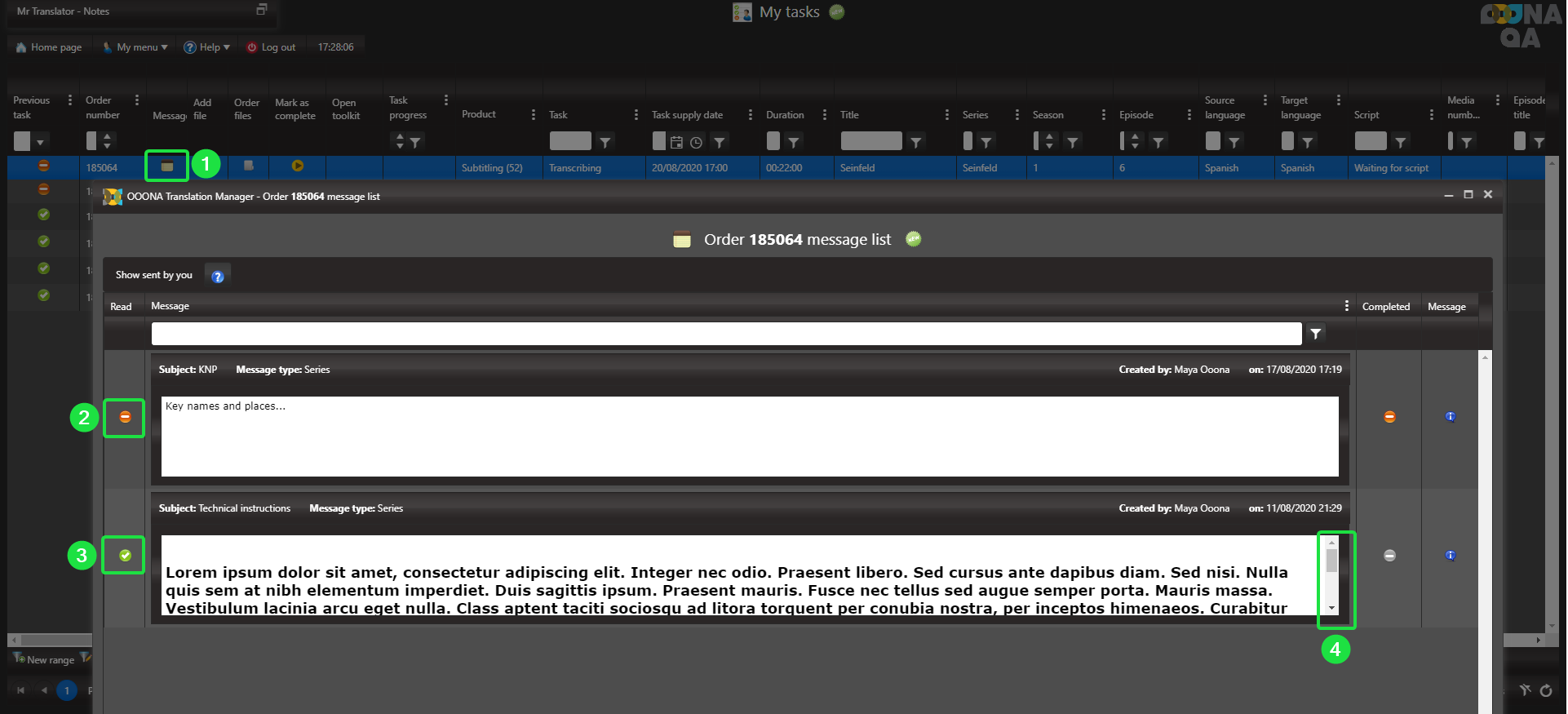Open messages for order 185064
This screenshot has width=1568, height=714.
(166, 166)
